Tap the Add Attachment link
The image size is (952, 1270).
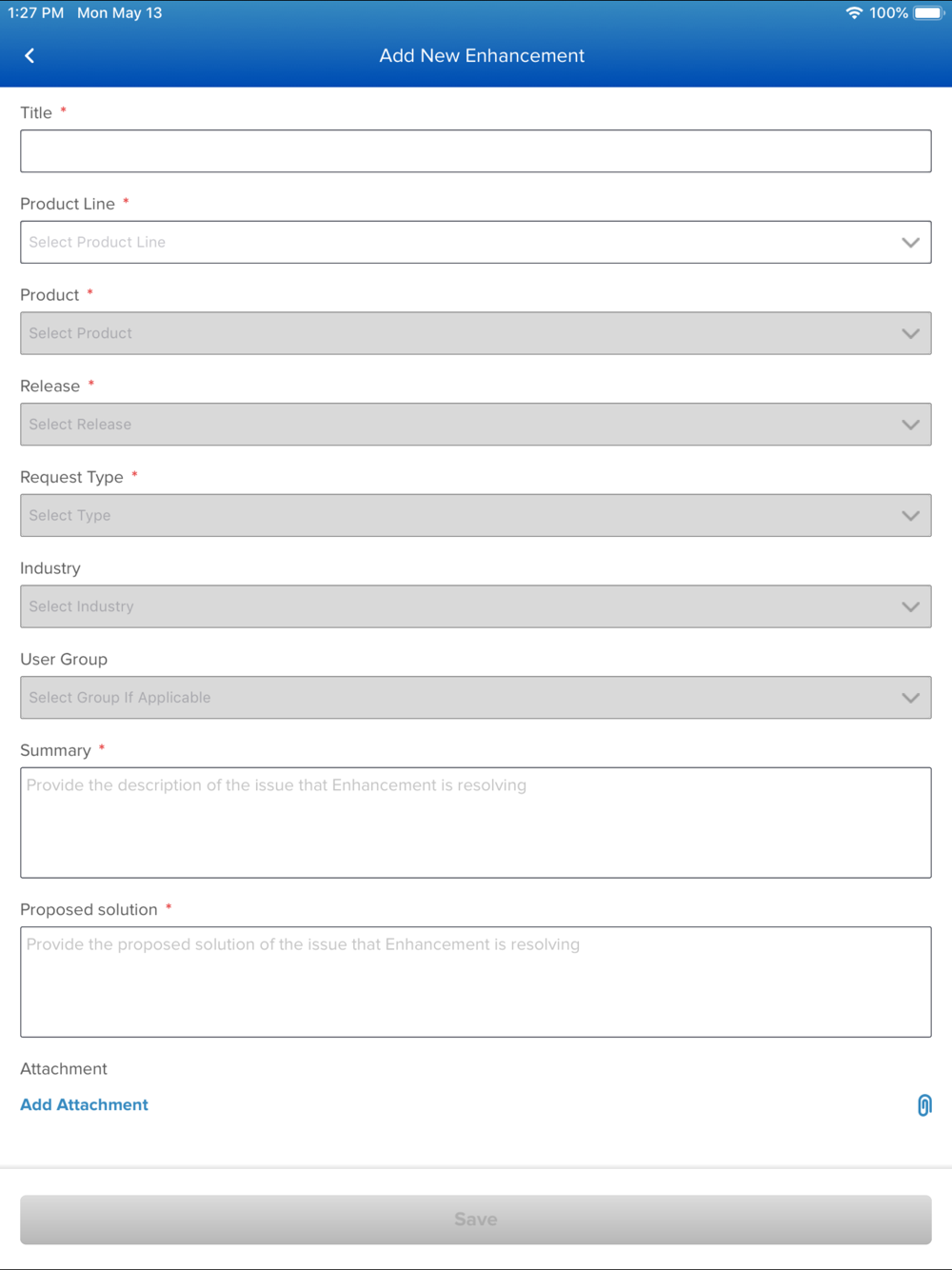tap(84, 1105)
